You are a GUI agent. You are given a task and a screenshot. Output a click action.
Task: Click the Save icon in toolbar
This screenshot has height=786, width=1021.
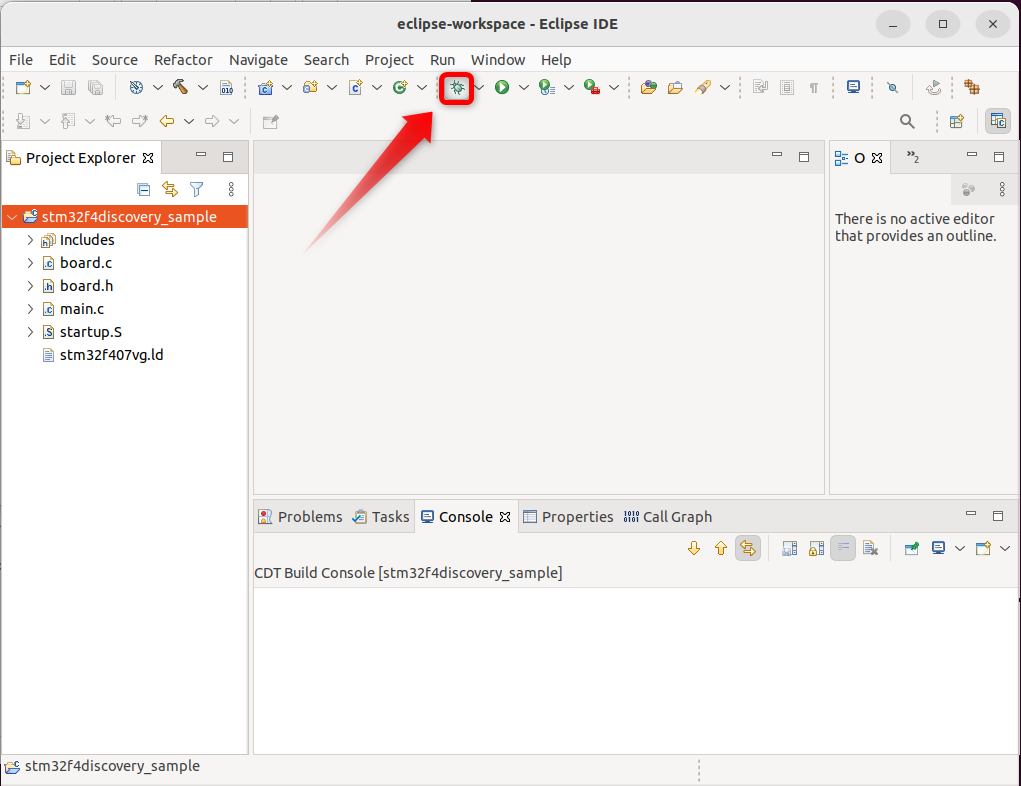point(68,87)
